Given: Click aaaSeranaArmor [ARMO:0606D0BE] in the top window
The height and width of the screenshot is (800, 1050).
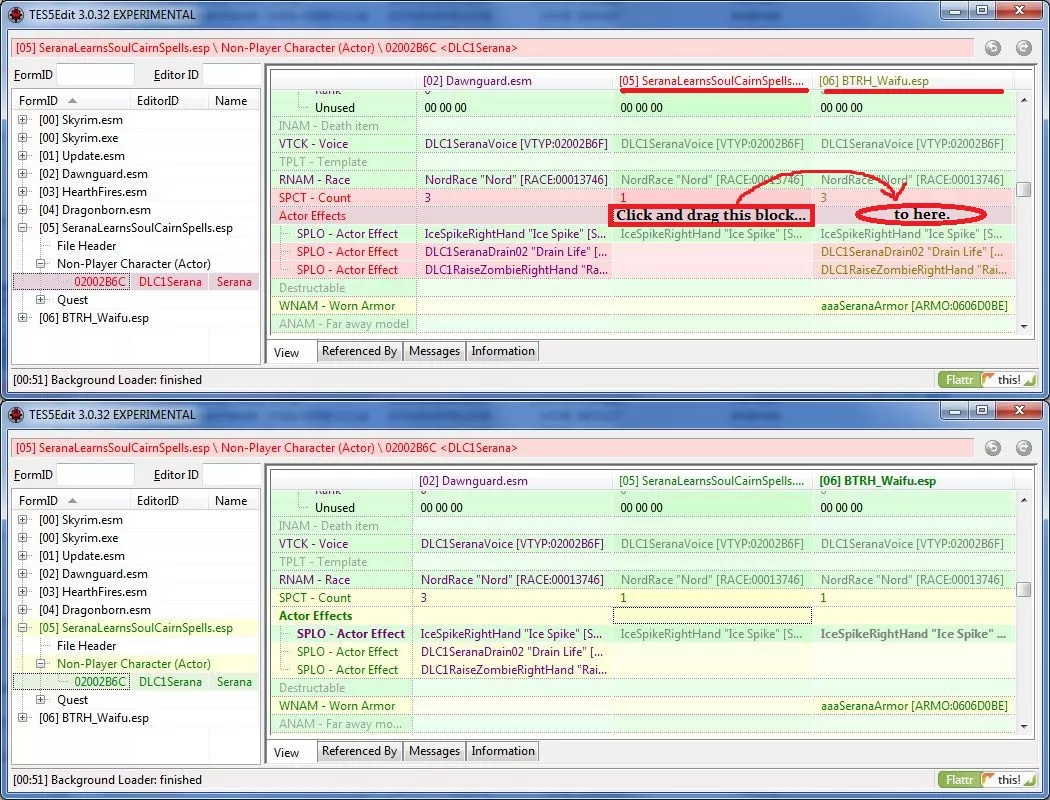Looking at the screenshot, I should 914,306.
